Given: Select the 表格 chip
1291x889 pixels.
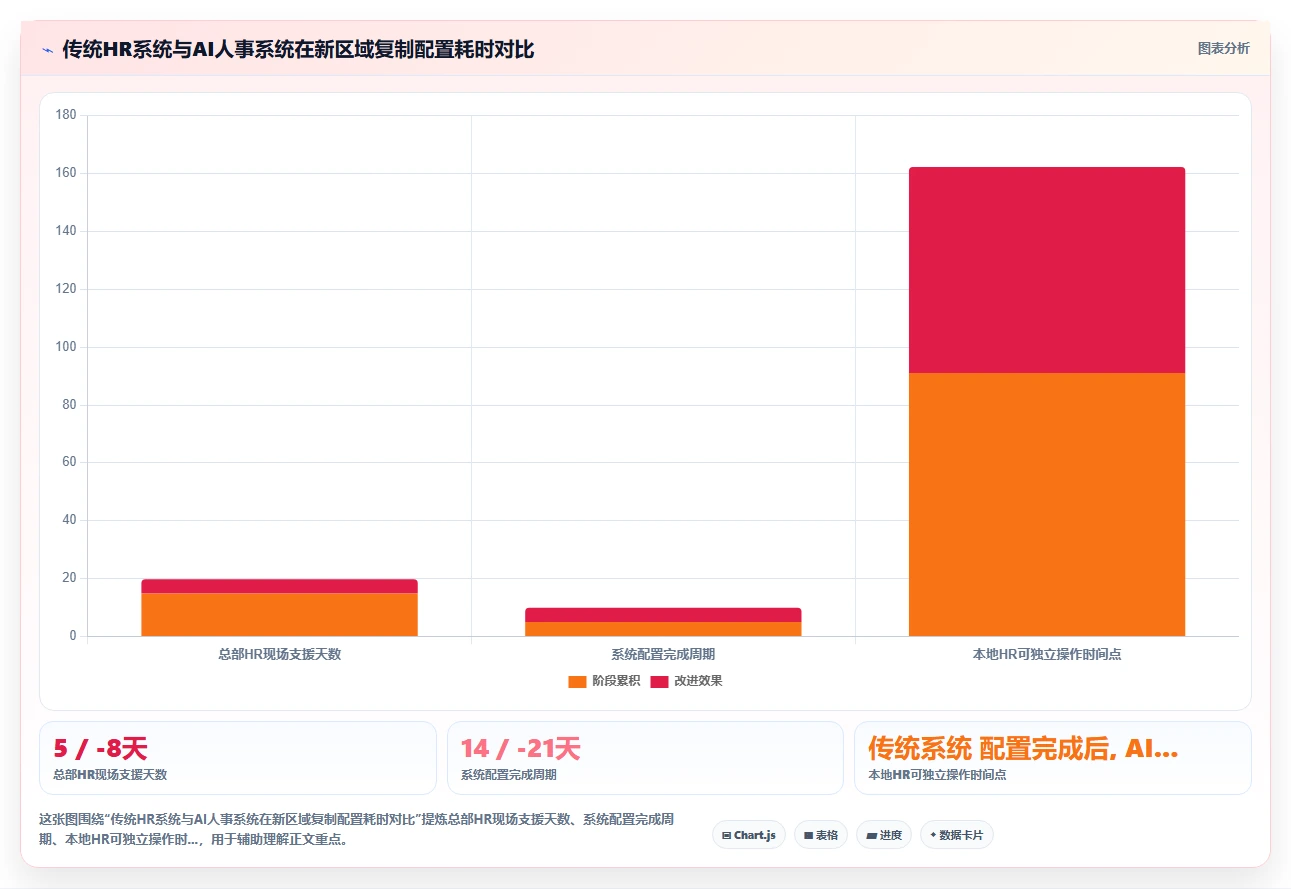Looking at the screenshot, I should [x=821, y=835].
